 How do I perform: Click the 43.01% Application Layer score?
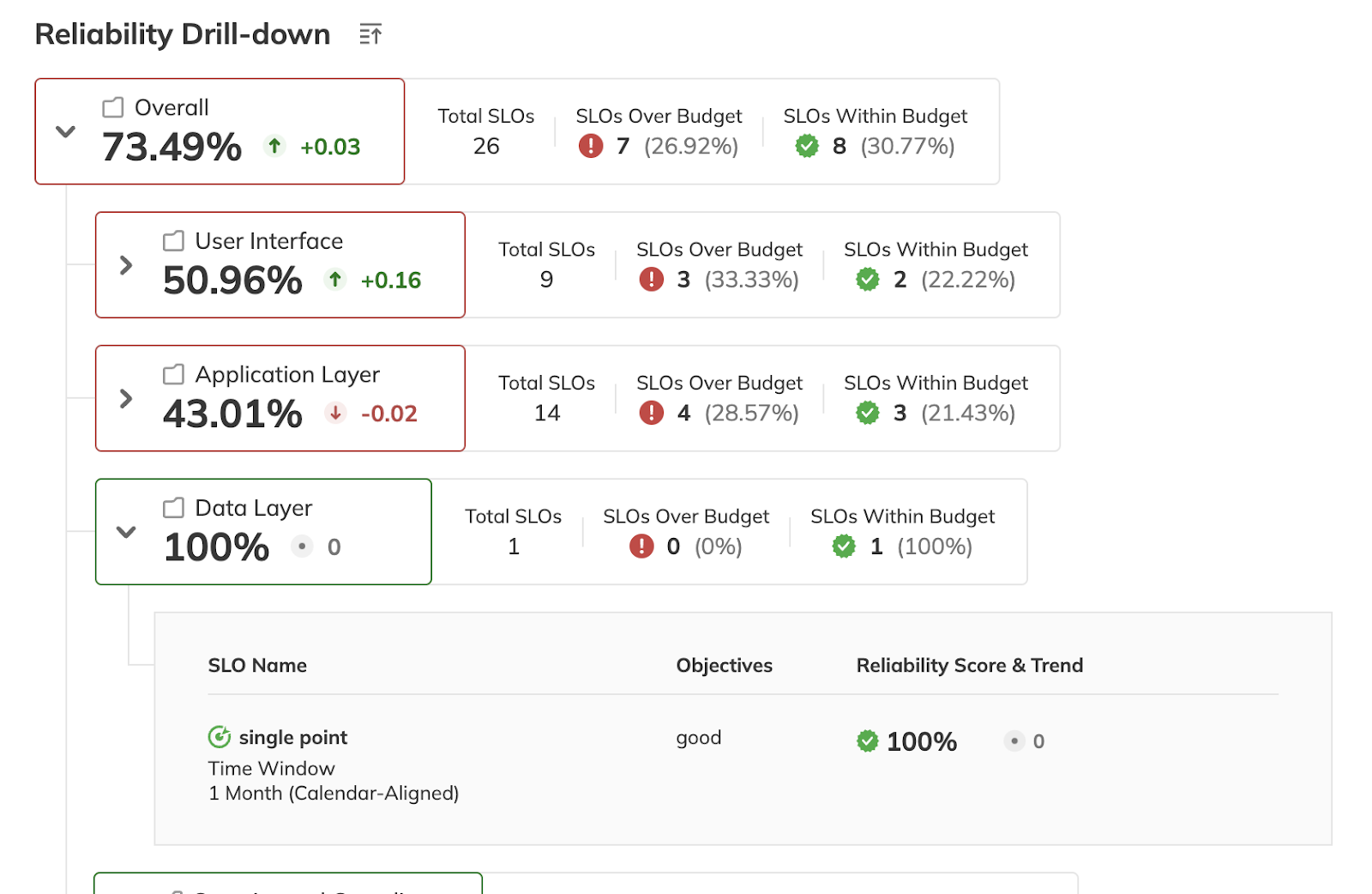coord(232,414)
